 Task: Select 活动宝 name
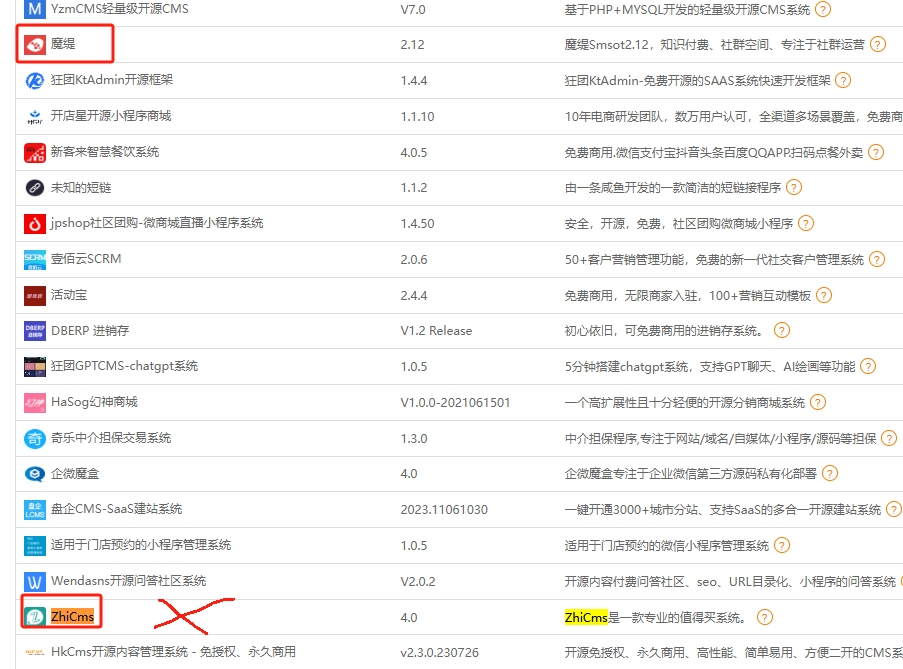tap(69, 295)
